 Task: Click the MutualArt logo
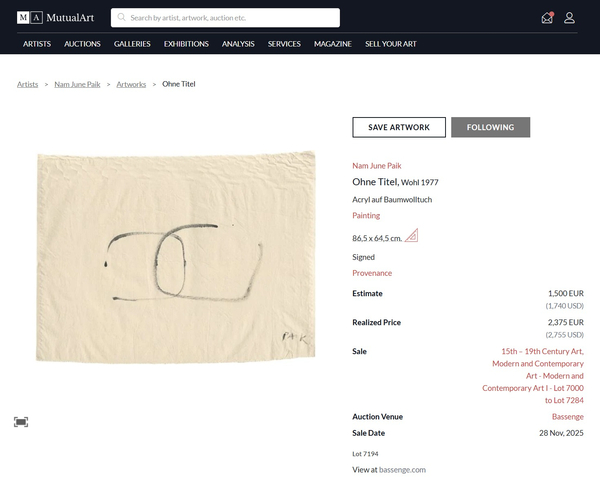56,17
